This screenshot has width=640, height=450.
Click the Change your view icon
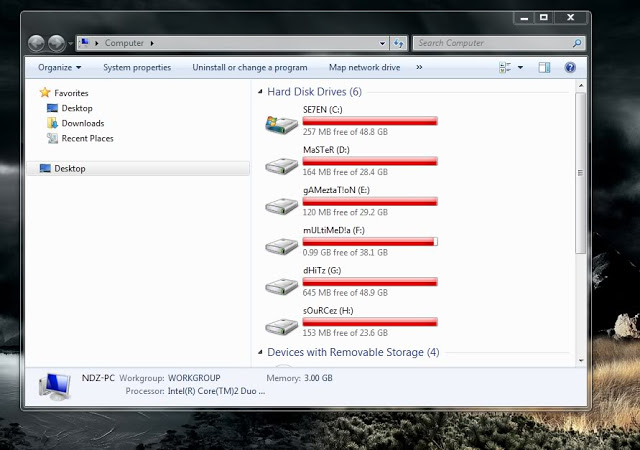coord(505,67)
